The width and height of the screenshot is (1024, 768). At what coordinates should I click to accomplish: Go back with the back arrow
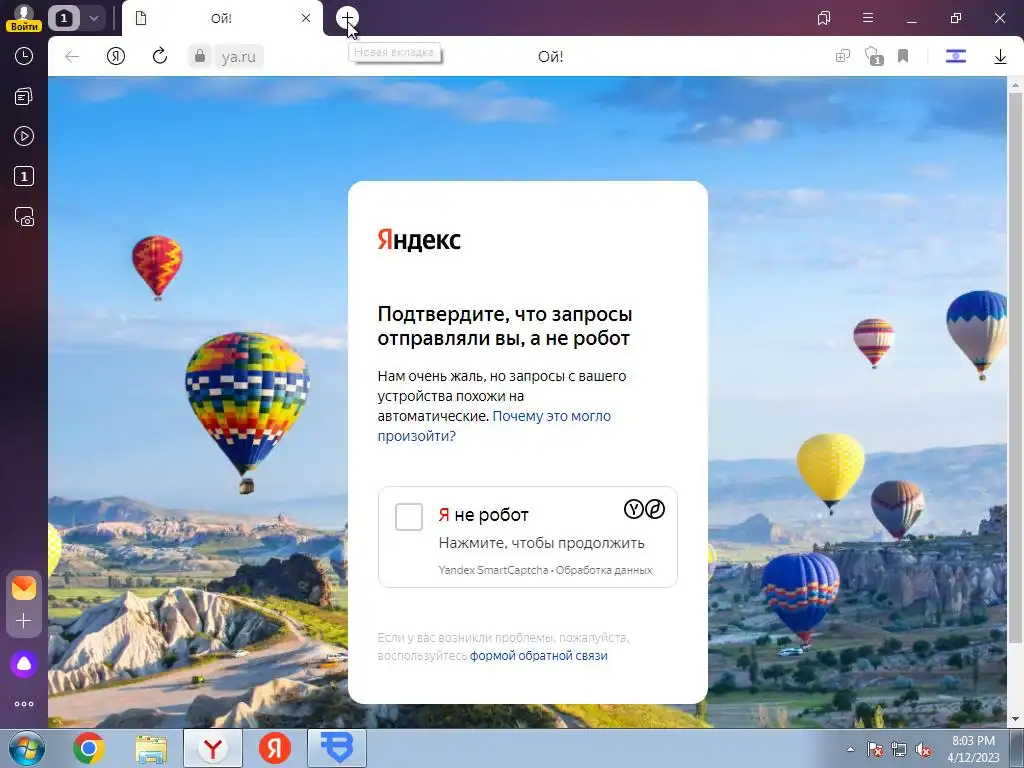(72, 57)
